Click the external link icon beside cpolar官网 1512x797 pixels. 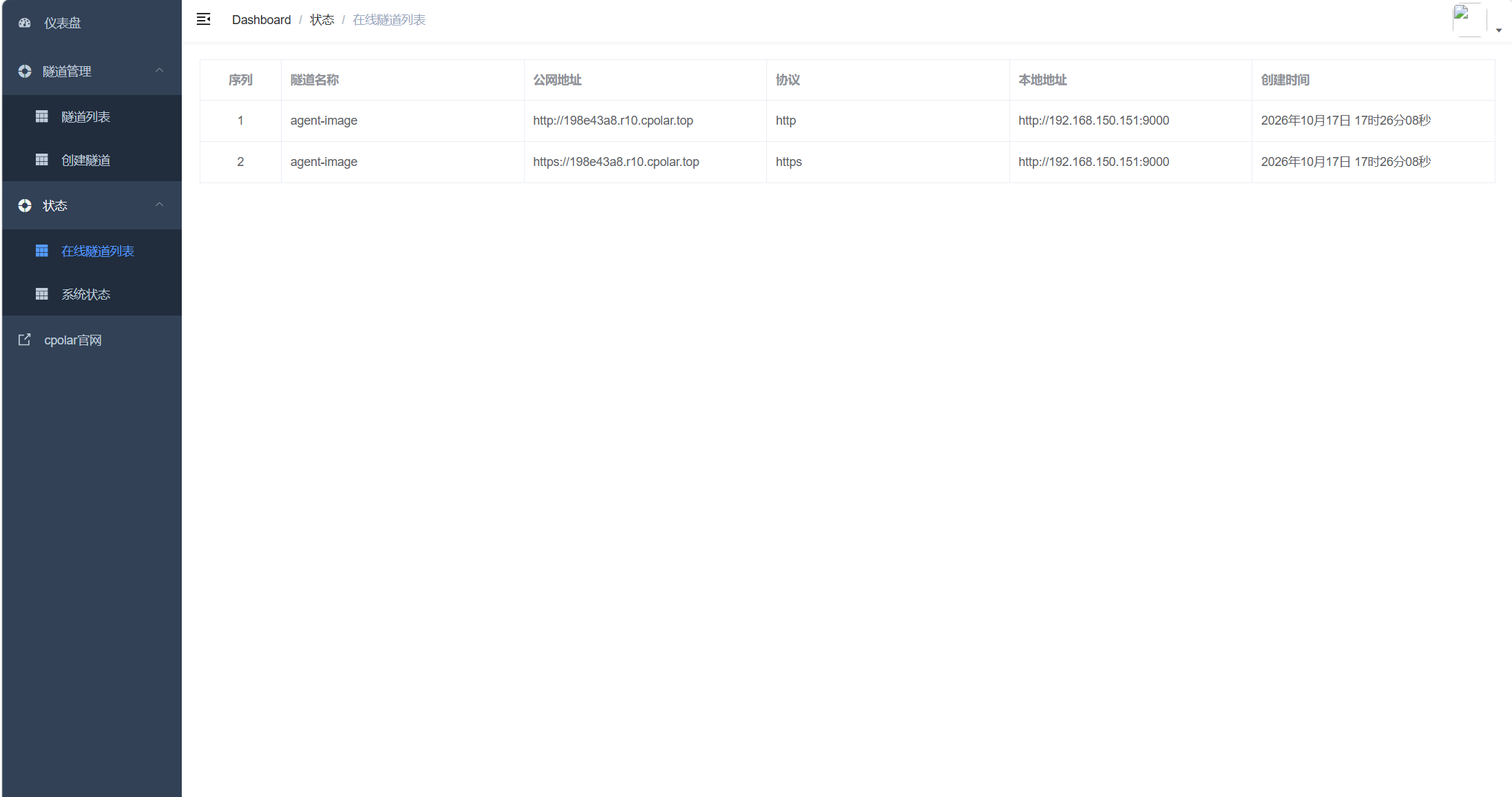click(24, 340)
